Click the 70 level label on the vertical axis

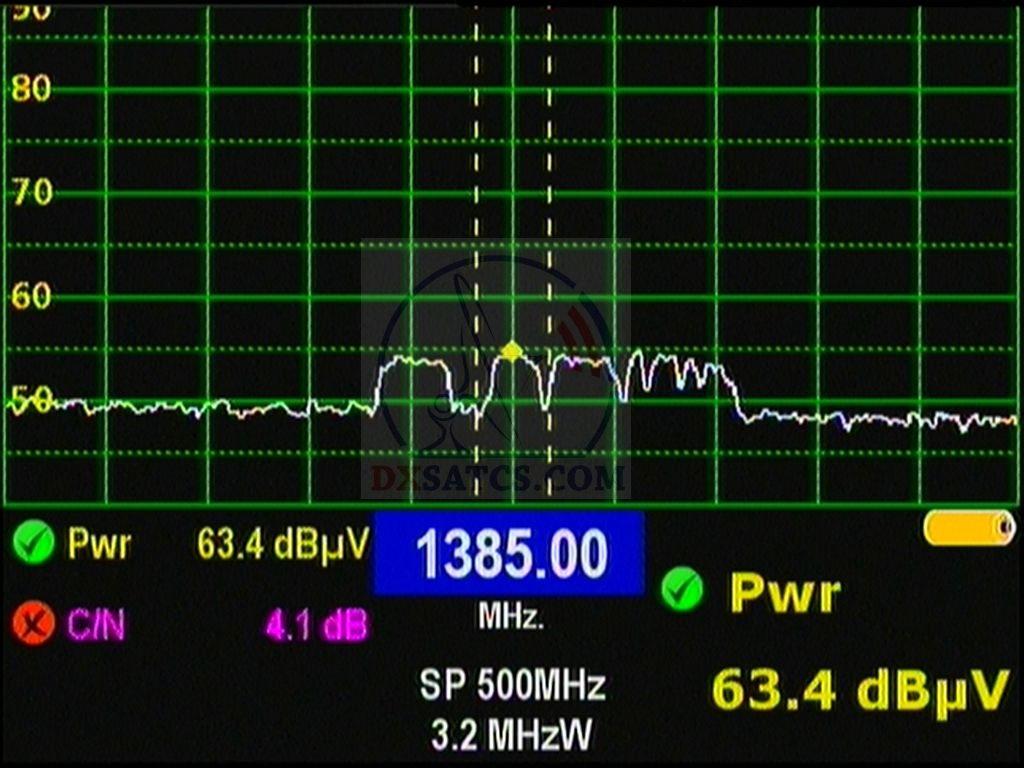[x=30, y=192]
